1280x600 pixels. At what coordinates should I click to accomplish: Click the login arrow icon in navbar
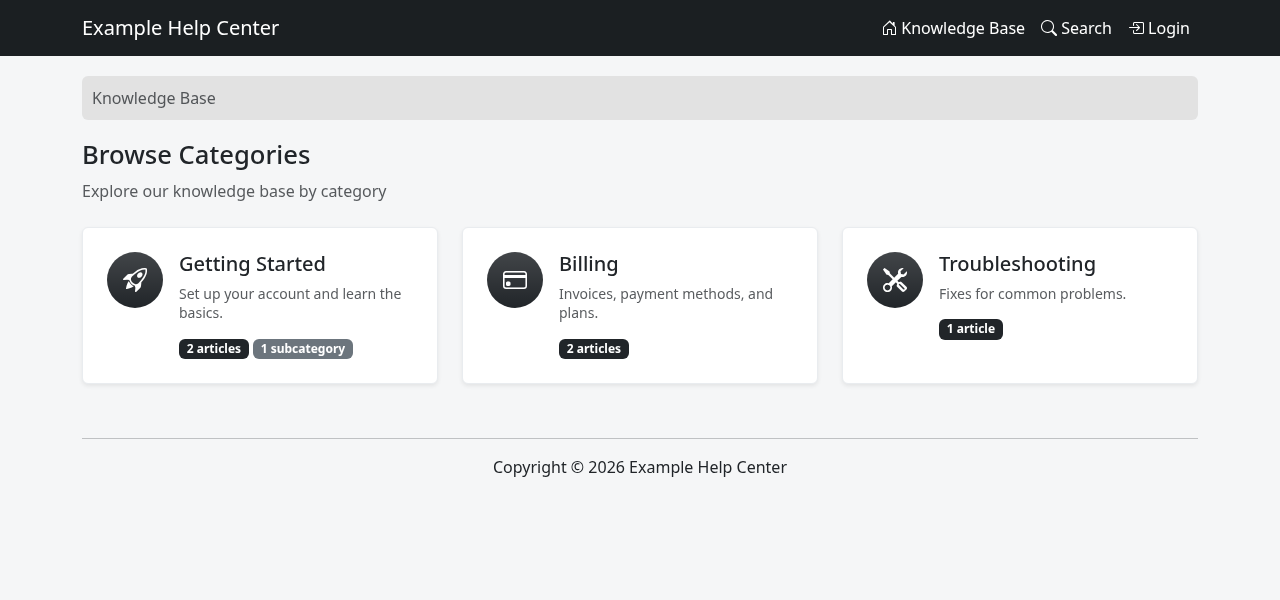coord(1136,28)
